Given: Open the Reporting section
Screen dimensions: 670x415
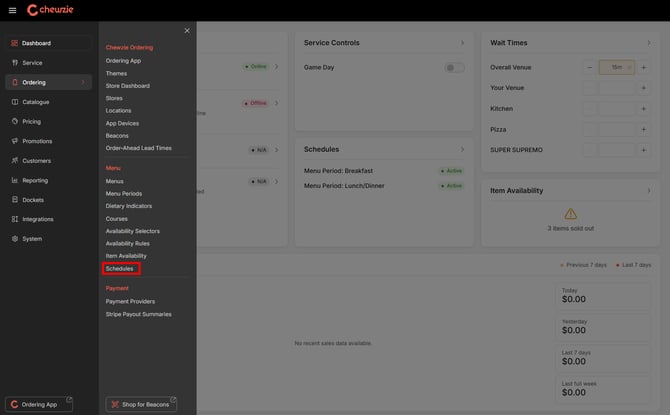Looking at the screenshot, I should [x=35, y=180].
